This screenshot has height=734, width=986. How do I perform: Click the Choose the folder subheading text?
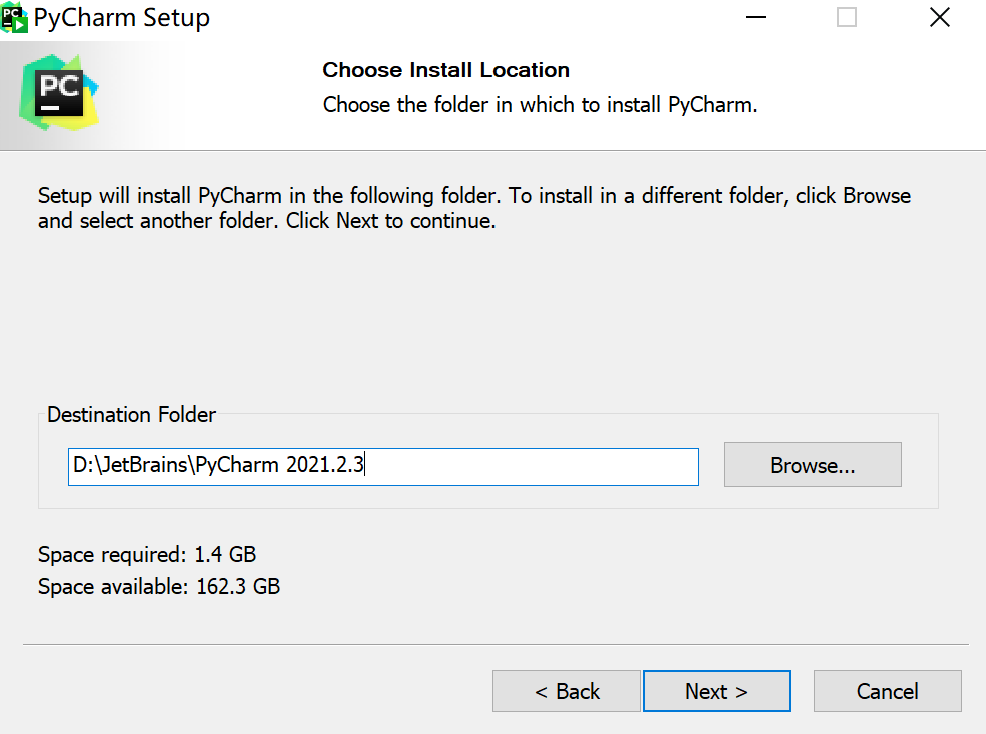539,104
